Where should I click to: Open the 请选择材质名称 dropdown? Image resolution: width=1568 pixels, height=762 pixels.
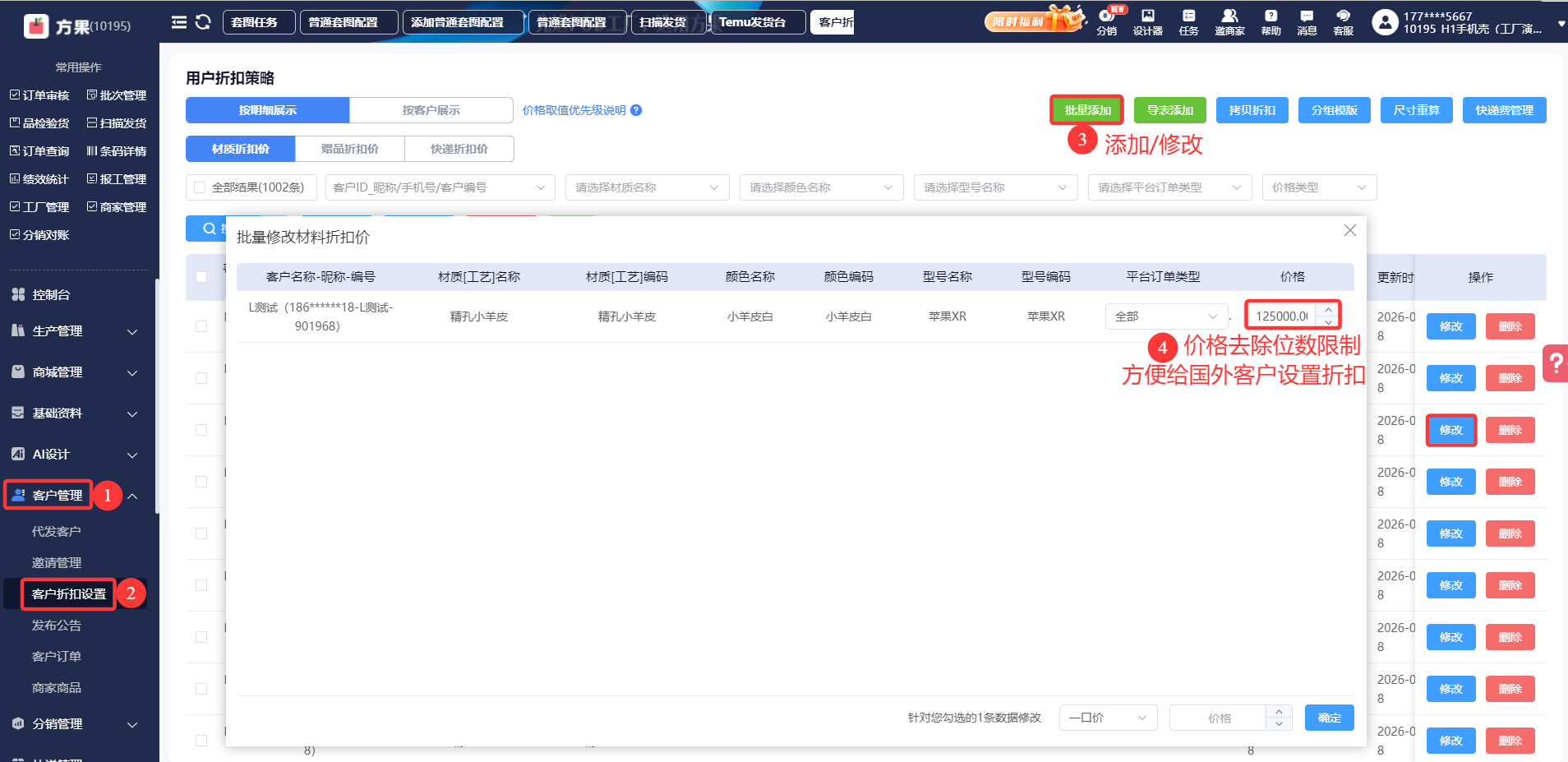click(648, 187)
